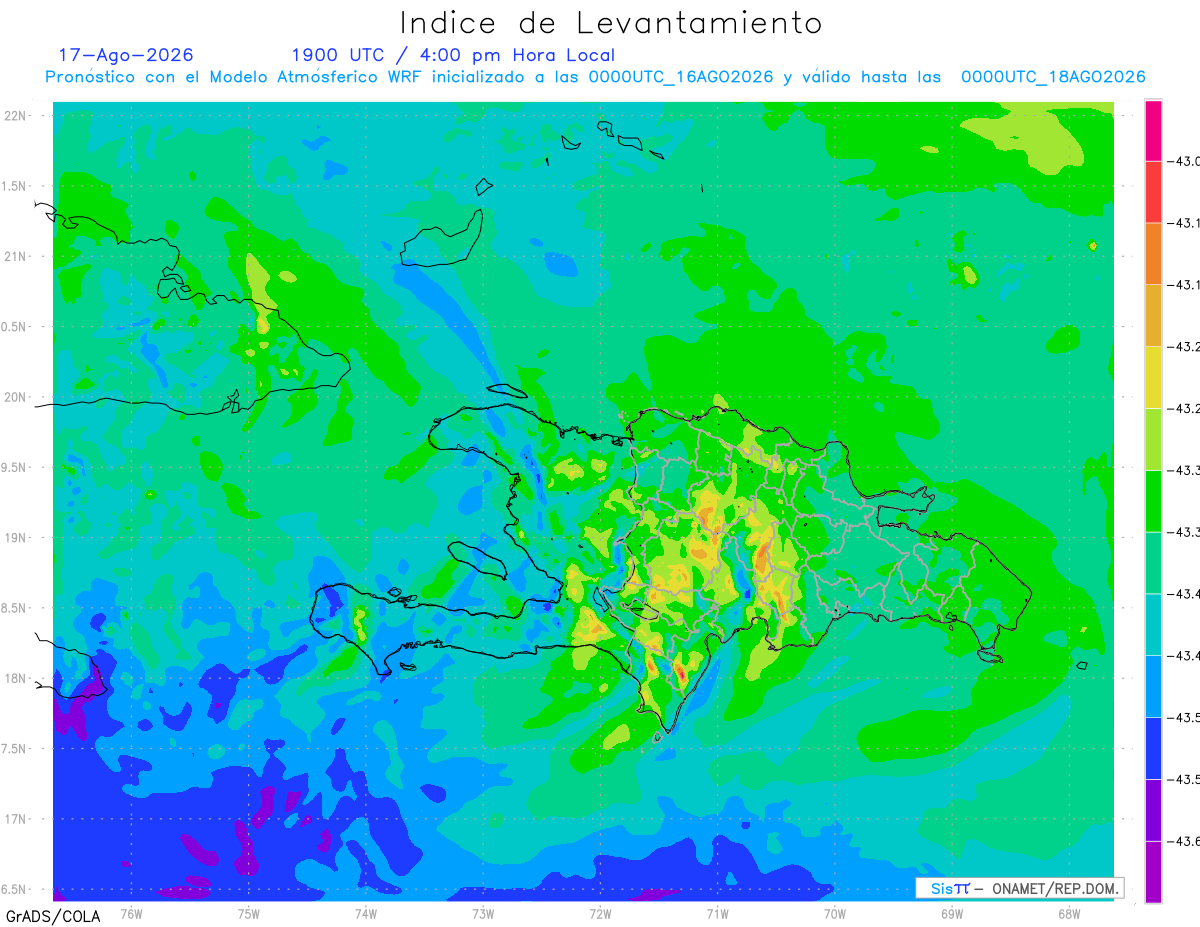Pick the pink-magenta swatch on the colorbar
Screen dimensions: 1200x927
pyautogui.click(x=1153, y=130)
